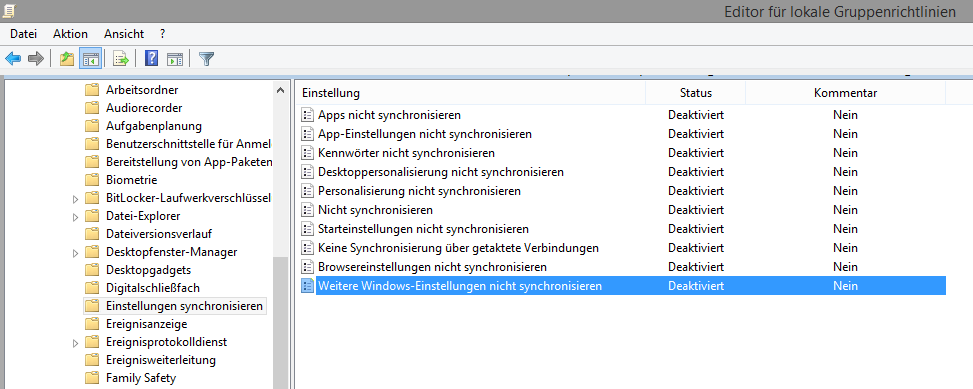Viewport: 973px width, 389px height.
Task: Select Benutzerschnittstelle für Anmel… folder
Action: [x=189, y=144]
